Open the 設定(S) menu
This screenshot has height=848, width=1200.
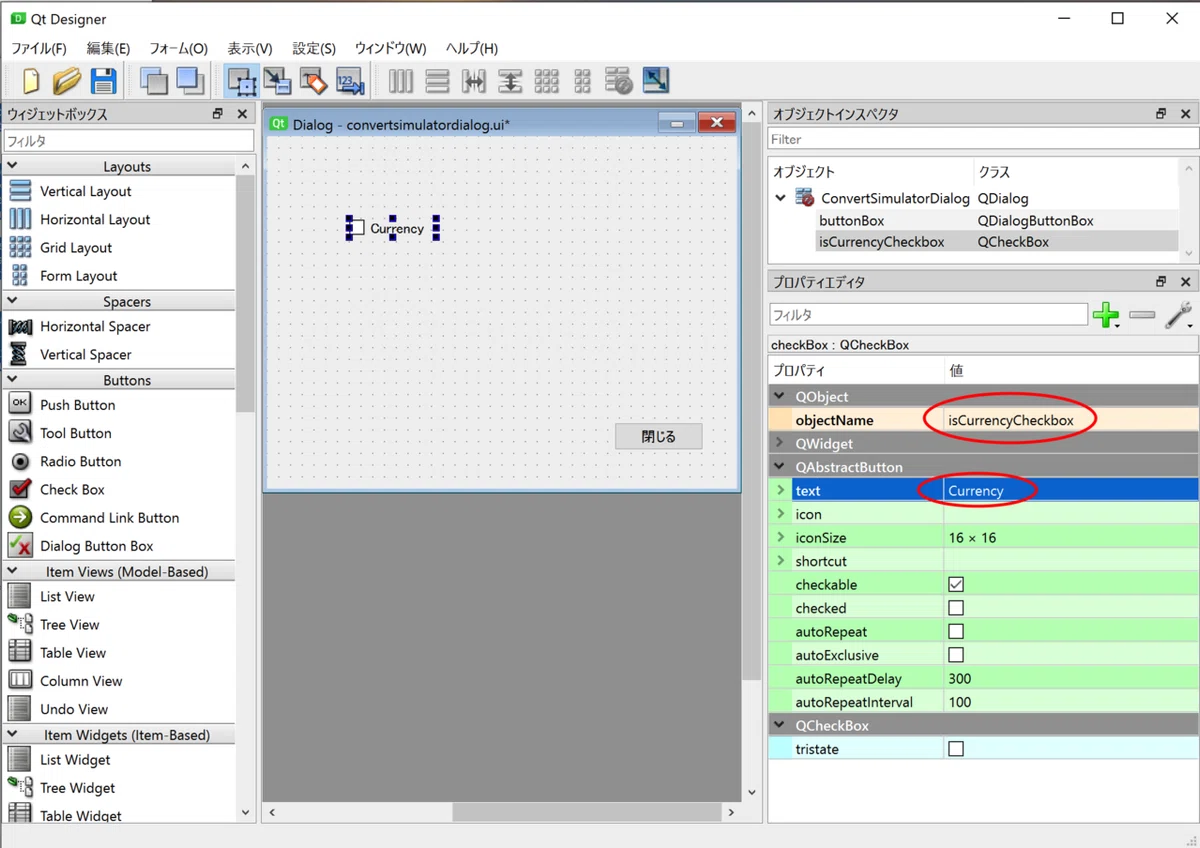click(x=314, y=48)
